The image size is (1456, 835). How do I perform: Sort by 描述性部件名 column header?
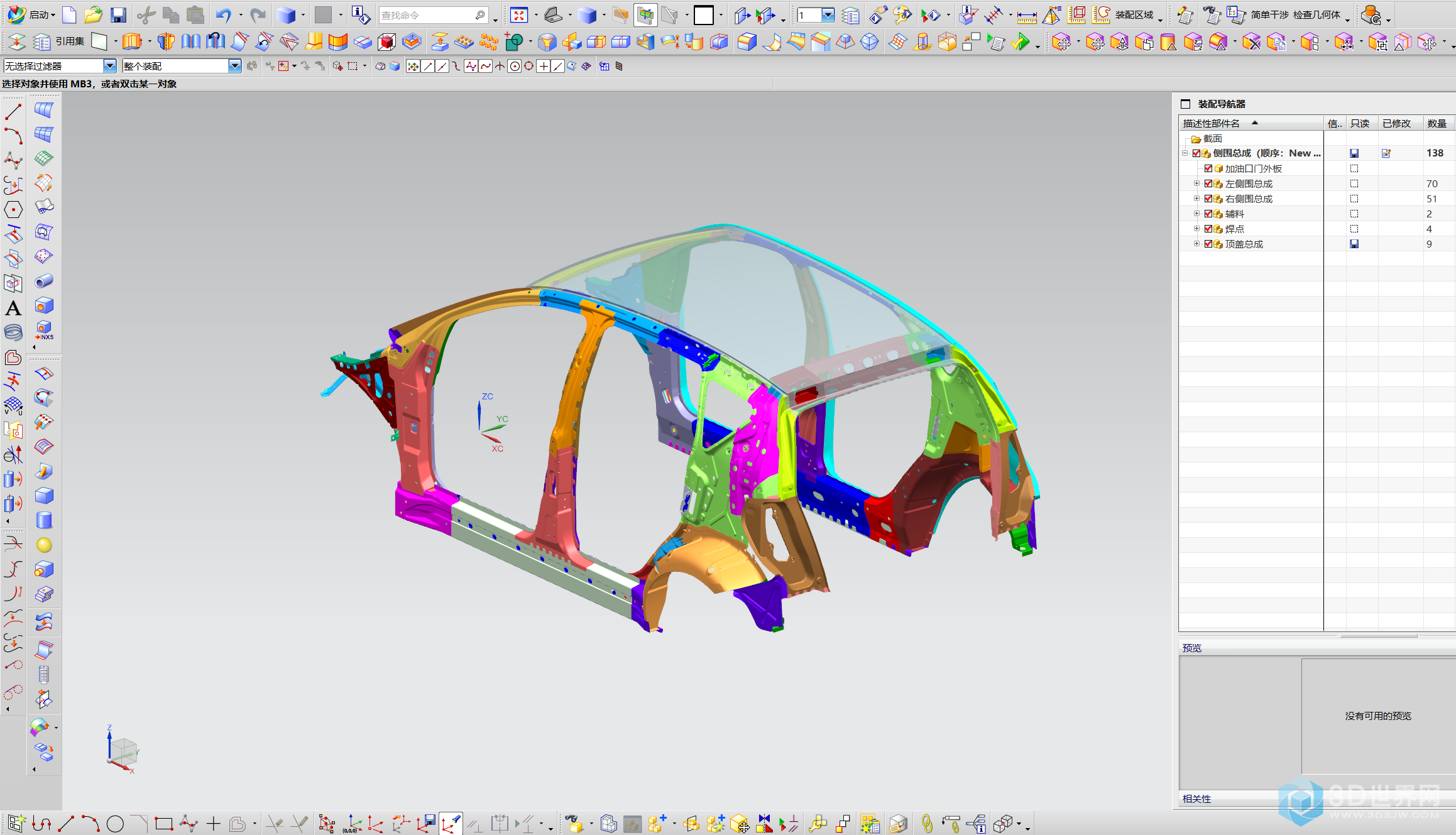[x=1252, y=123]
